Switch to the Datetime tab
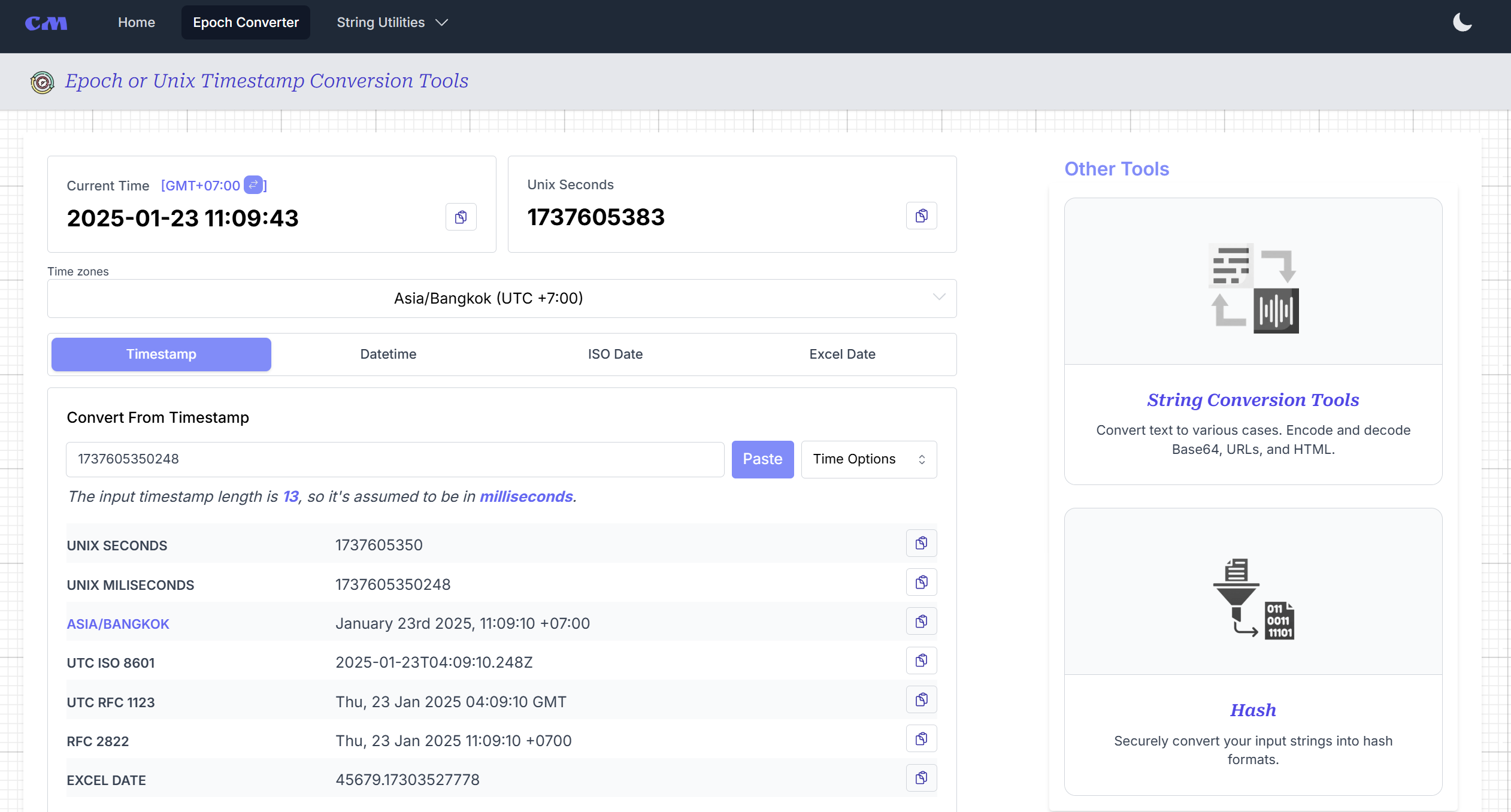Viewport: 1511px width, 812px height. click(388, 355)
